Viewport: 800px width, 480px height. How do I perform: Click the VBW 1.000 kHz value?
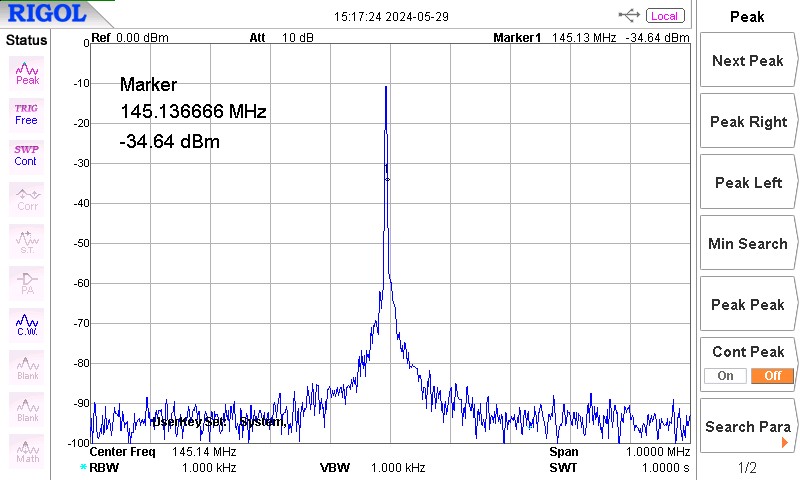[398, 467]
